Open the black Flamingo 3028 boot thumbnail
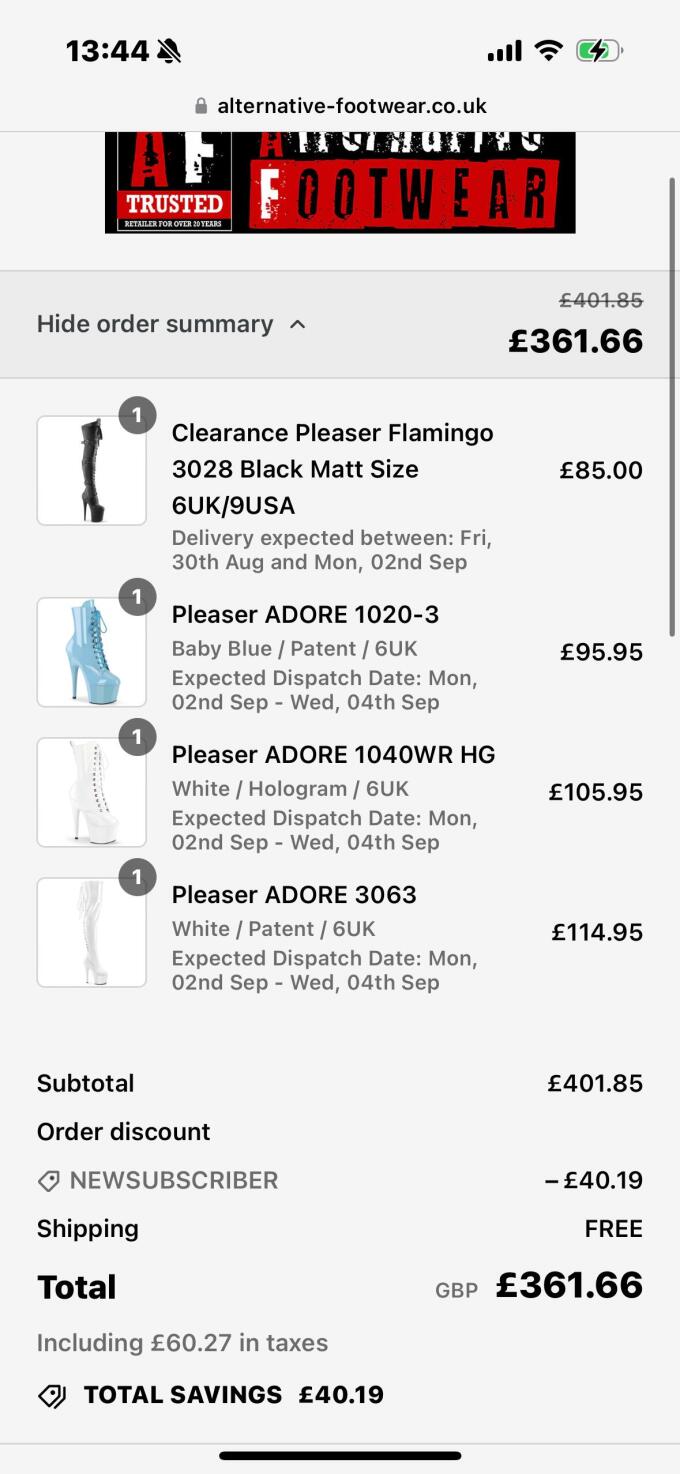680x1474 pixels. click(92, 470)
